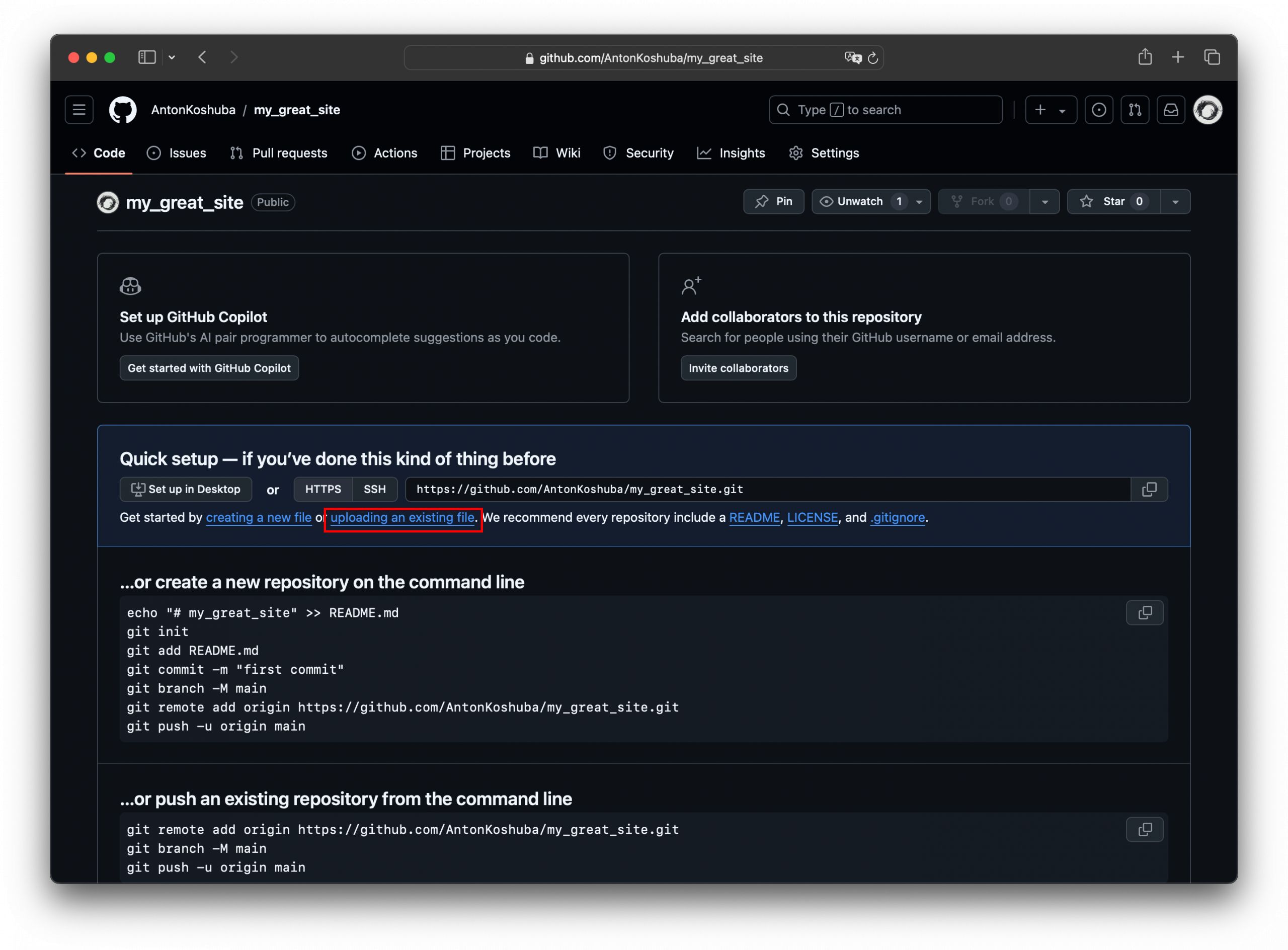Expand the Unwatch notifications dropdown arrow
Viewport: 1288px width, 950px height.
click(919, 202)
